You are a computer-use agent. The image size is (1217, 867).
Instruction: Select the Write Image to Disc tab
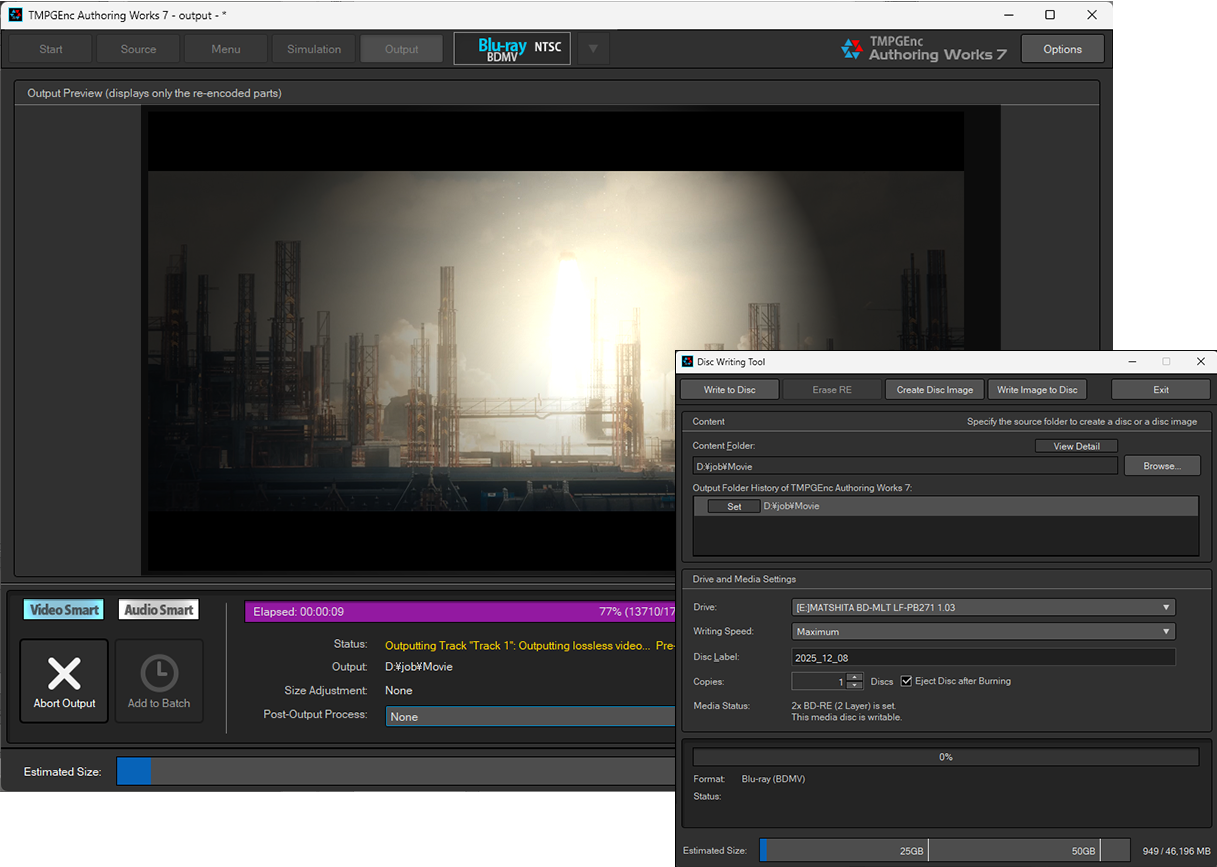click(x=1037, y=389)
